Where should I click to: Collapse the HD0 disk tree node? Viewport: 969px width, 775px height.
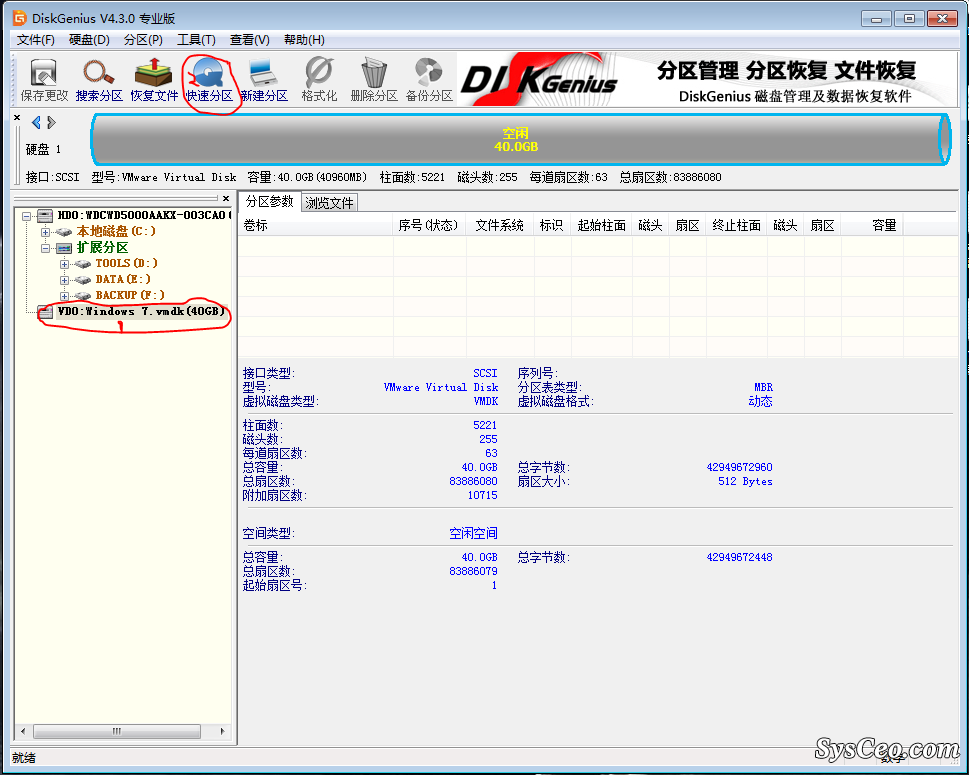click(x=27, y=216)
